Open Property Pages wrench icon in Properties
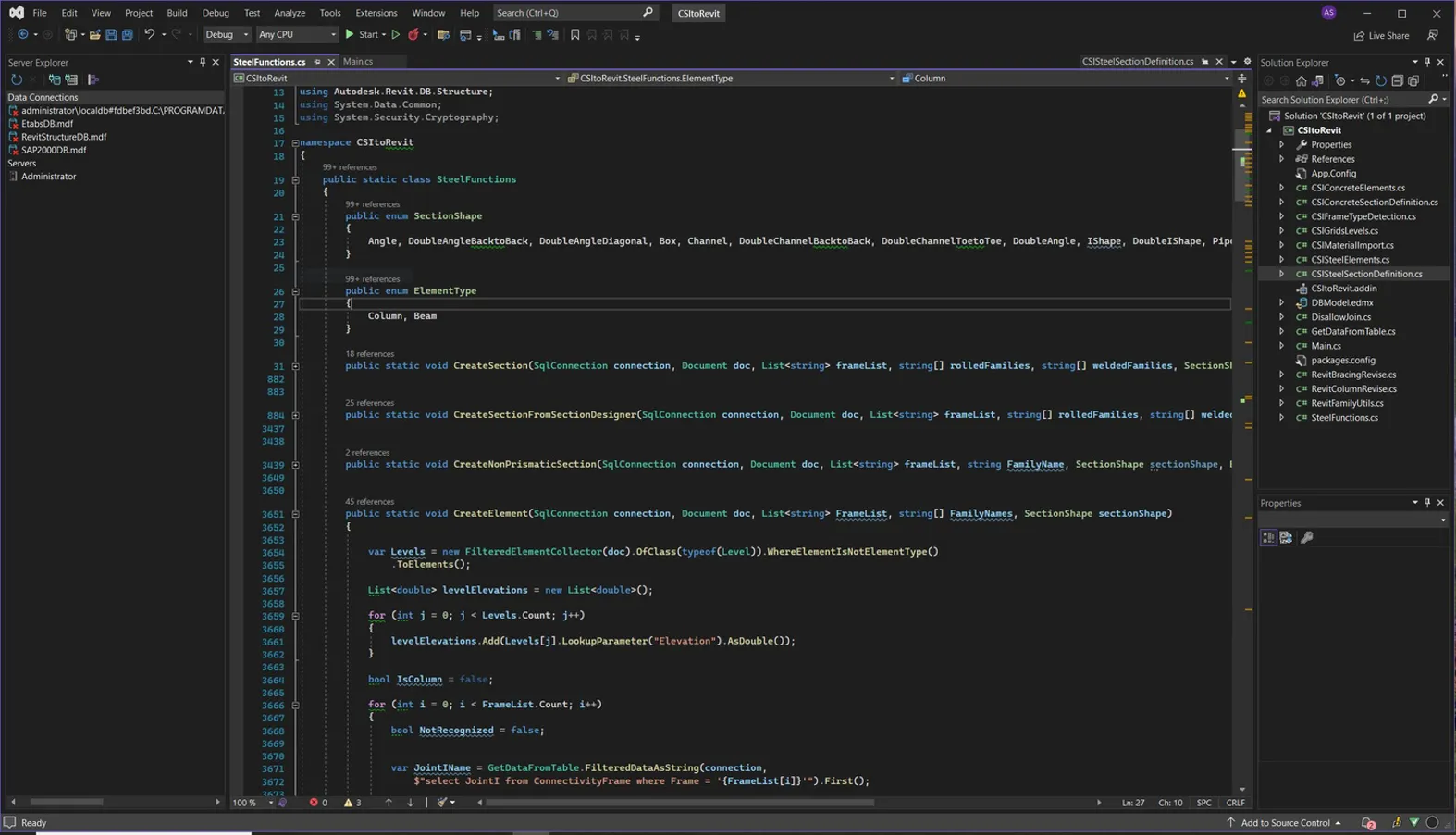The height and width of the screenshot is (835, 1456). [x=1307, y=537]
